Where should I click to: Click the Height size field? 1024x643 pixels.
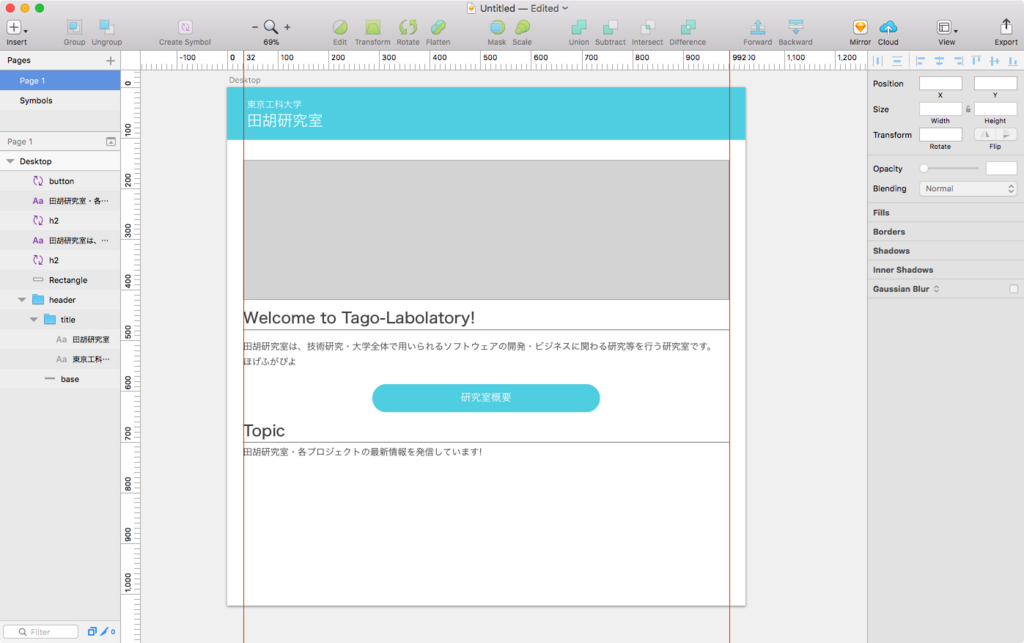pyautogui.click(x=995, y=109)
